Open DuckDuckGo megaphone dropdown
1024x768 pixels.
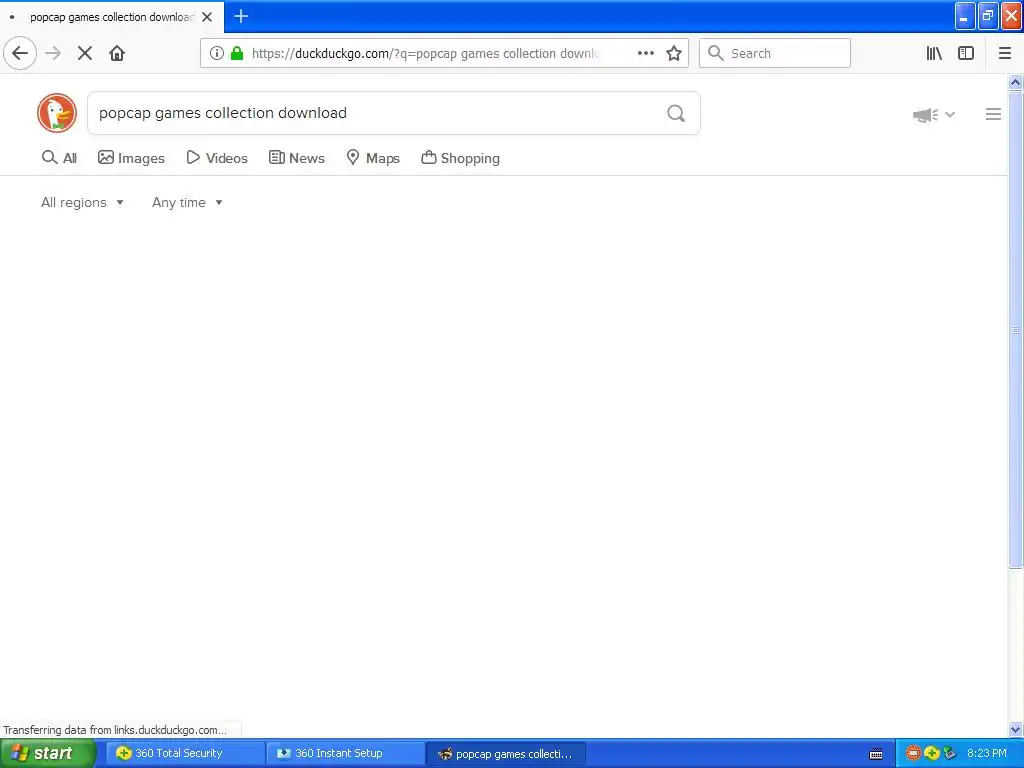(934, 115)
